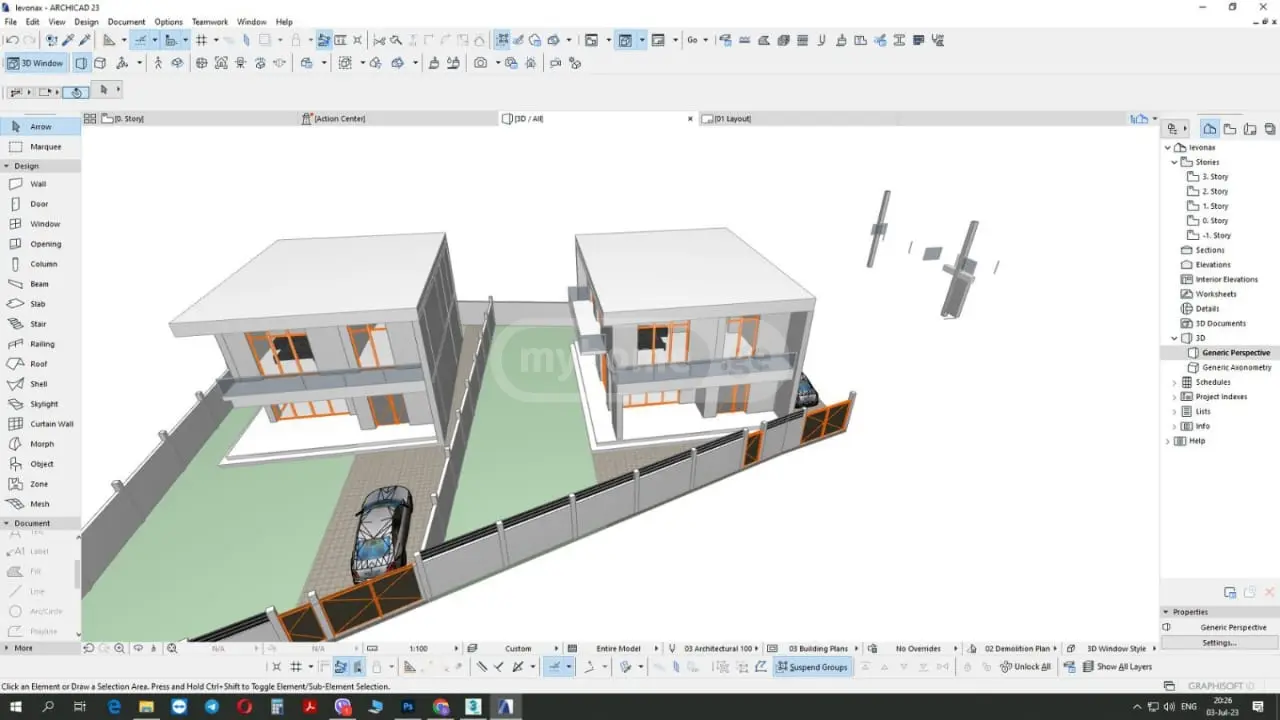Open the Teamwork menu
Screen dimensions: 1280x720
pos(210,22)
